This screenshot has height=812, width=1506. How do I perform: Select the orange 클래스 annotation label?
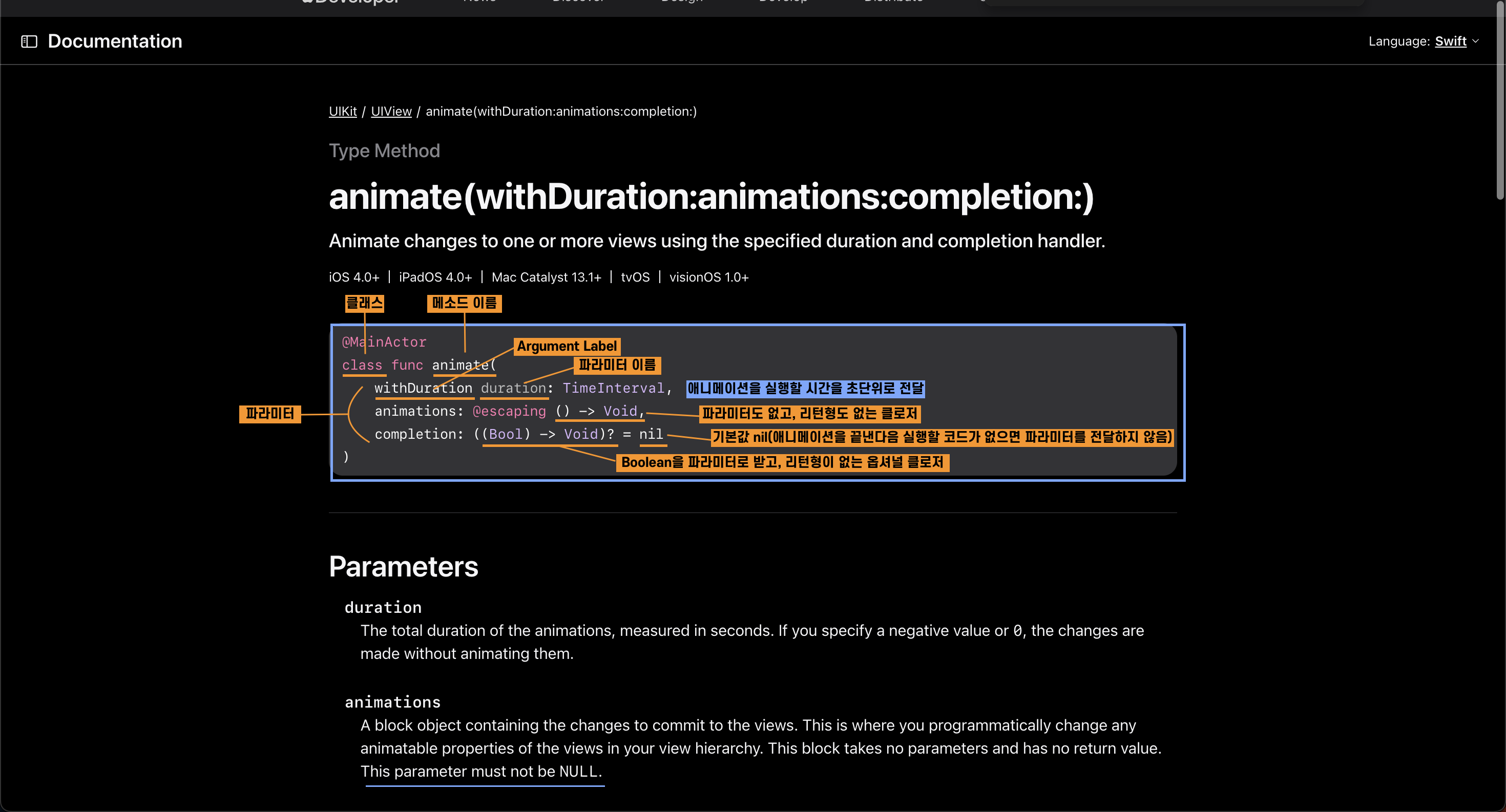364,303
